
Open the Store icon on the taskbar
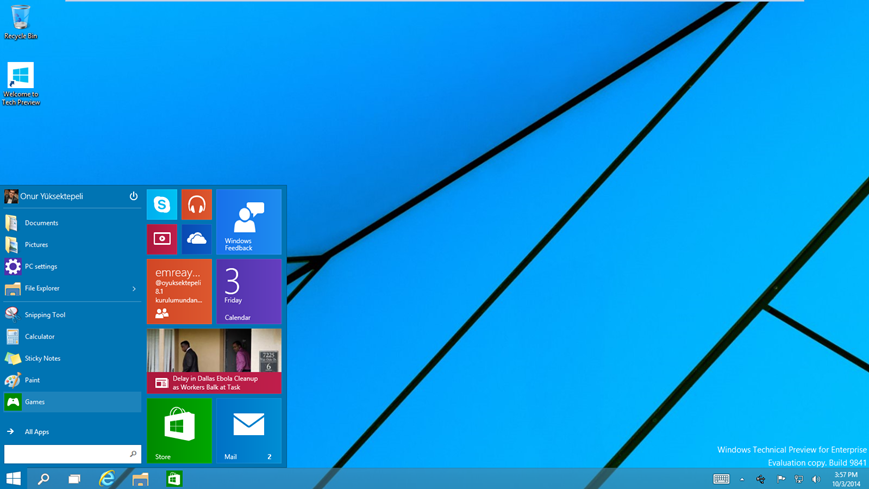click(174, 479)
